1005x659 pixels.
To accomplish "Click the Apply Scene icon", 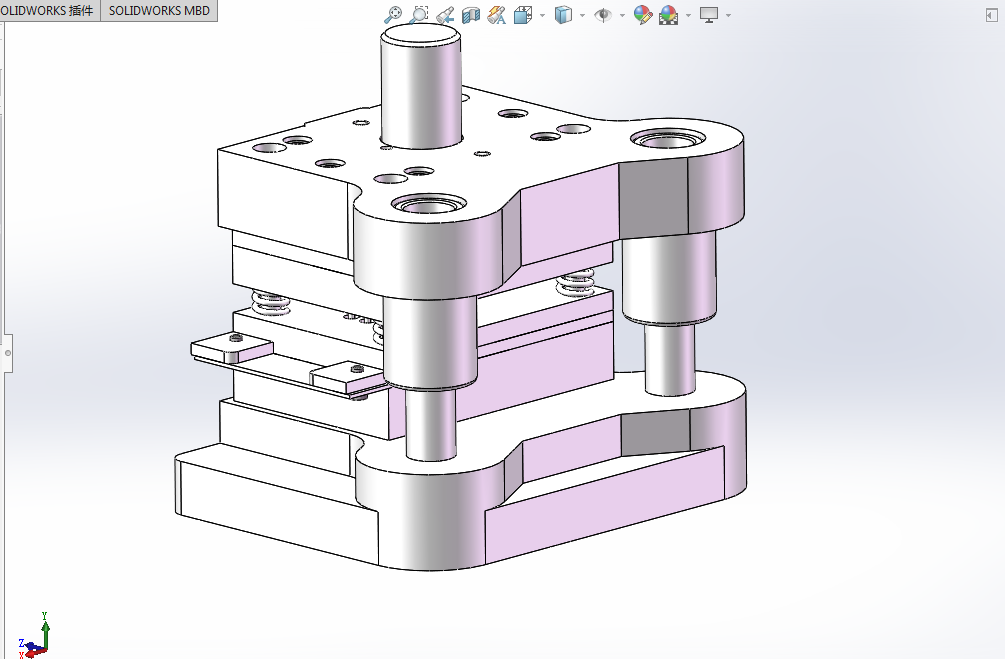I will 669,15.
